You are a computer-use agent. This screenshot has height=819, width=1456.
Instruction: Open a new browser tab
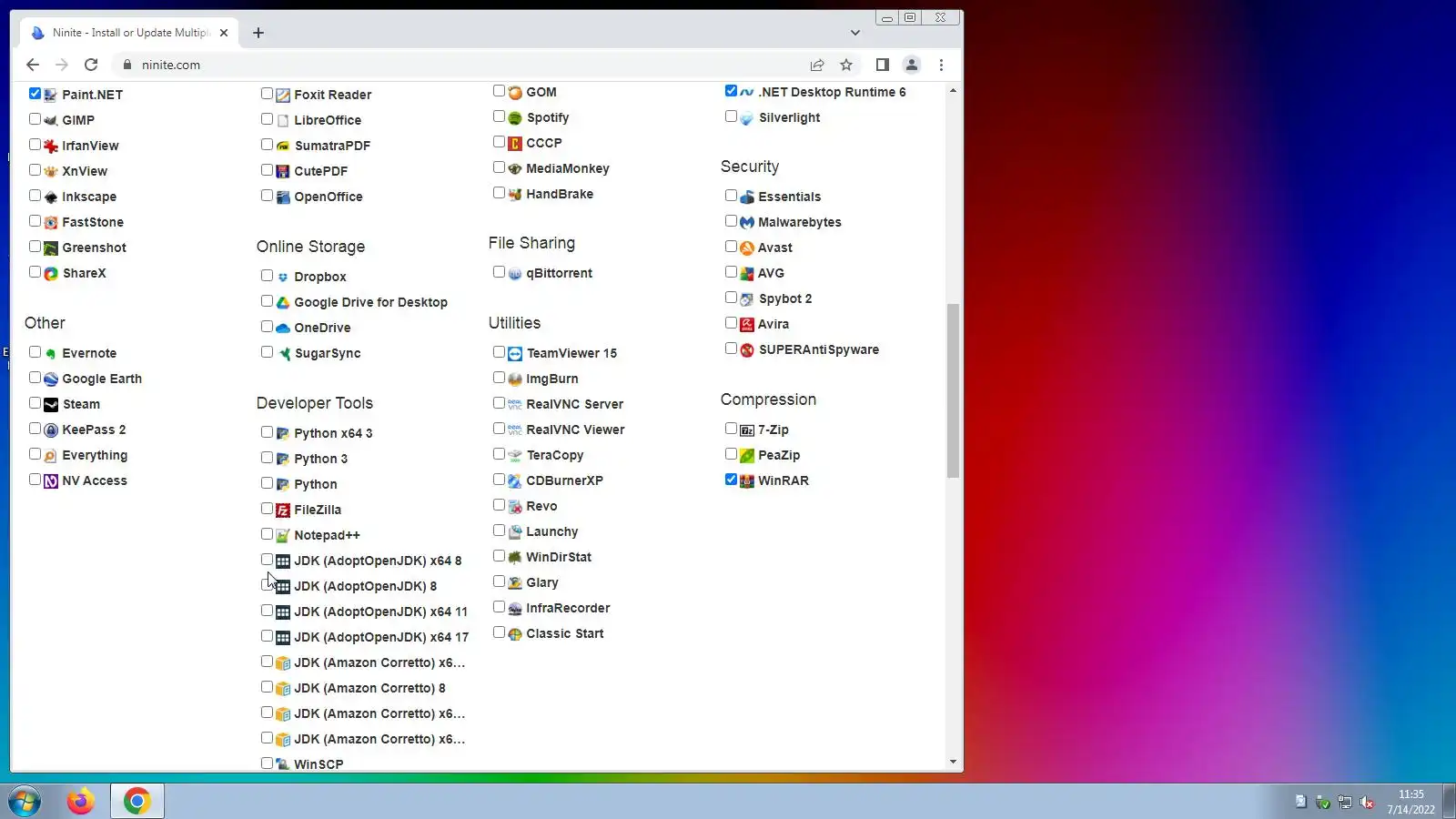258,33
